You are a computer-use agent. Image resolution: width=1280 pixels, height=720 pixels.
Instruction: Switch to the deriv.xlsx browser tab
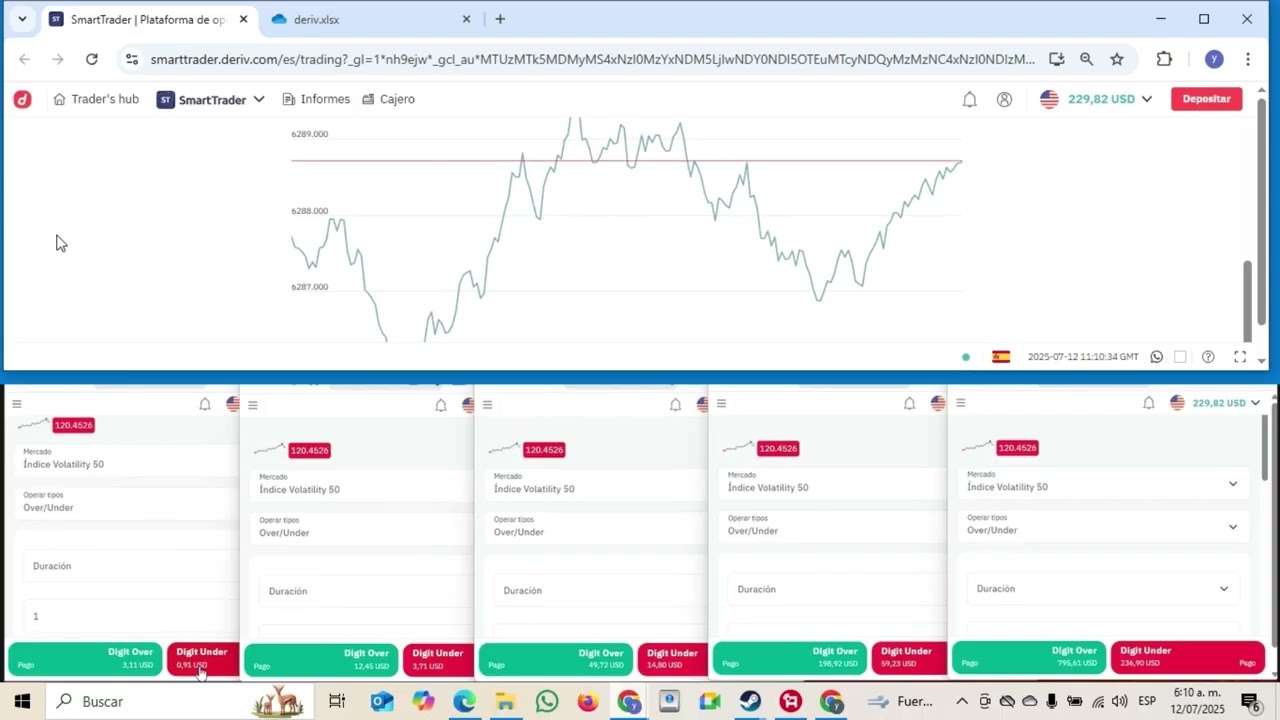370,19
